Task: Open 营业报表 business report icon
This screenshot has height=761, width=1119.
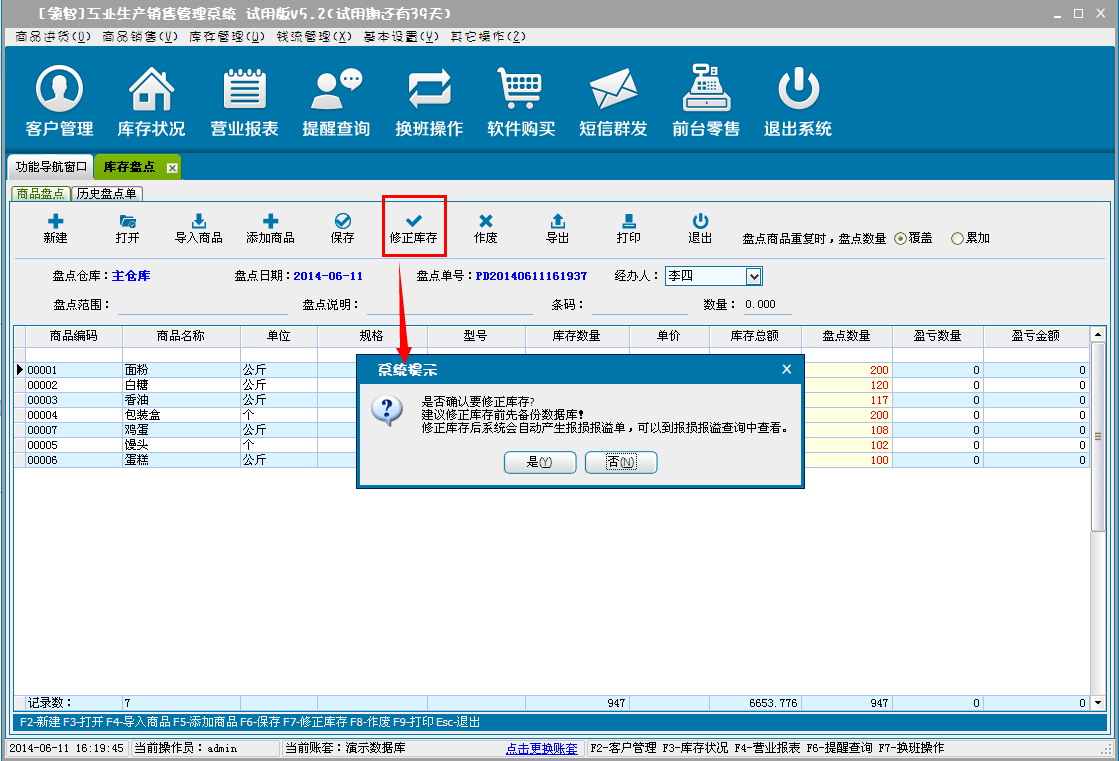Action: 244,90
